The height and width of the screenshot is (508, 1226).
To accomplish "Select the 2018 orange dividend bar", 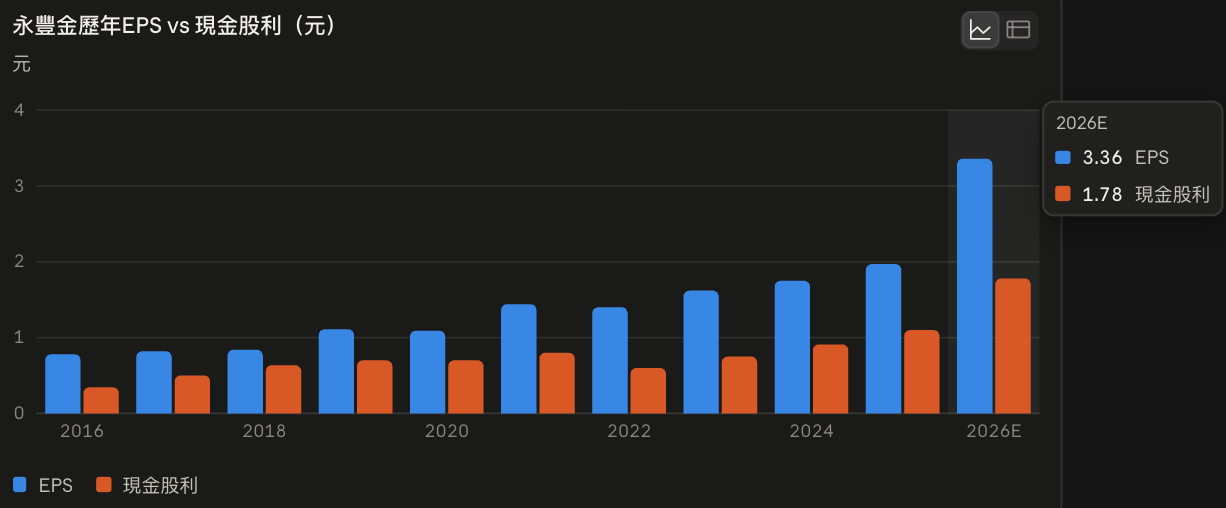I will [283, 389].
